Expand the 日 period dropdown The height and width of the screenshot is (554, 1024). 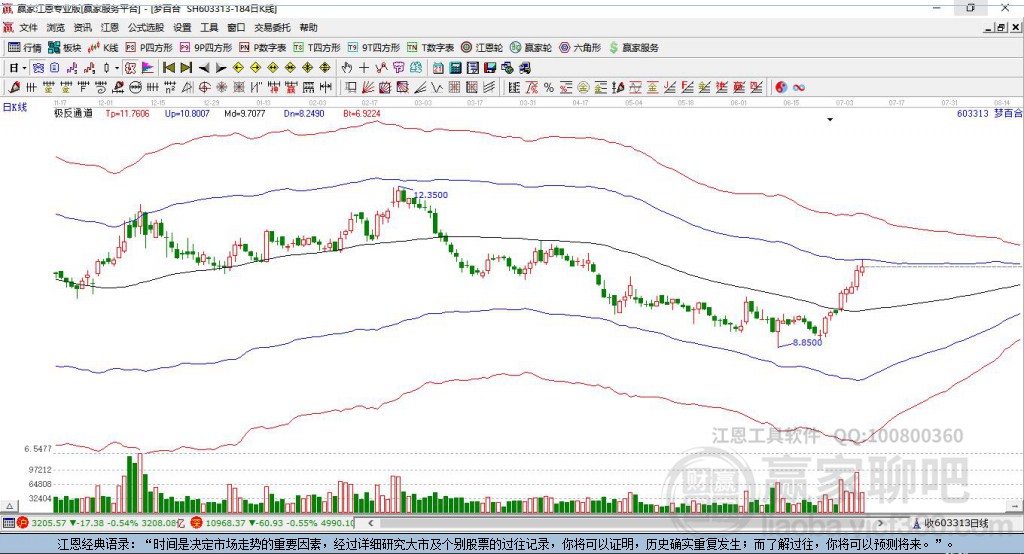[x=24, y=68]
